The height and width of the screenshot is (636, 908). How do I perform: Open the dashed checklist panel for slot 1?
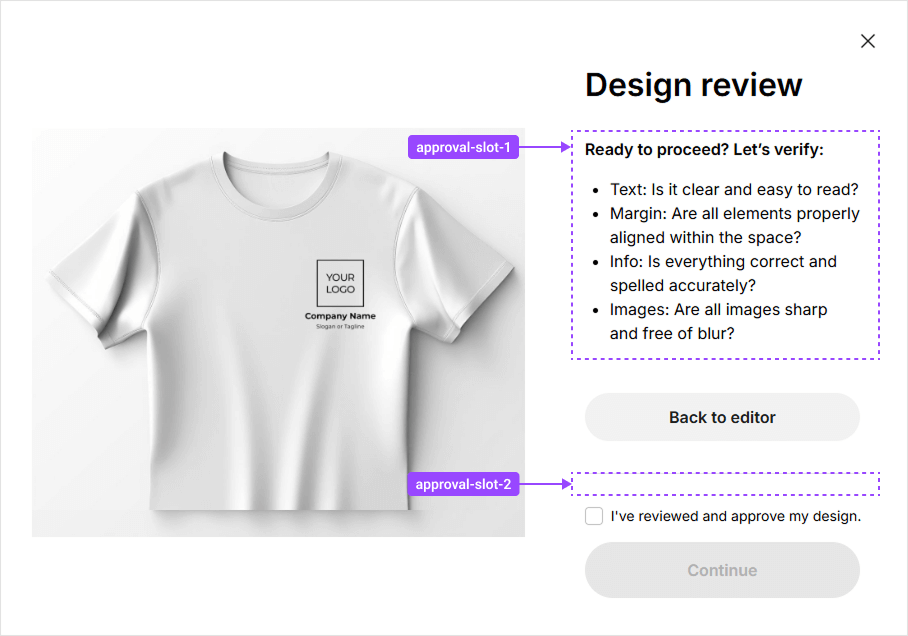(725, 243)
